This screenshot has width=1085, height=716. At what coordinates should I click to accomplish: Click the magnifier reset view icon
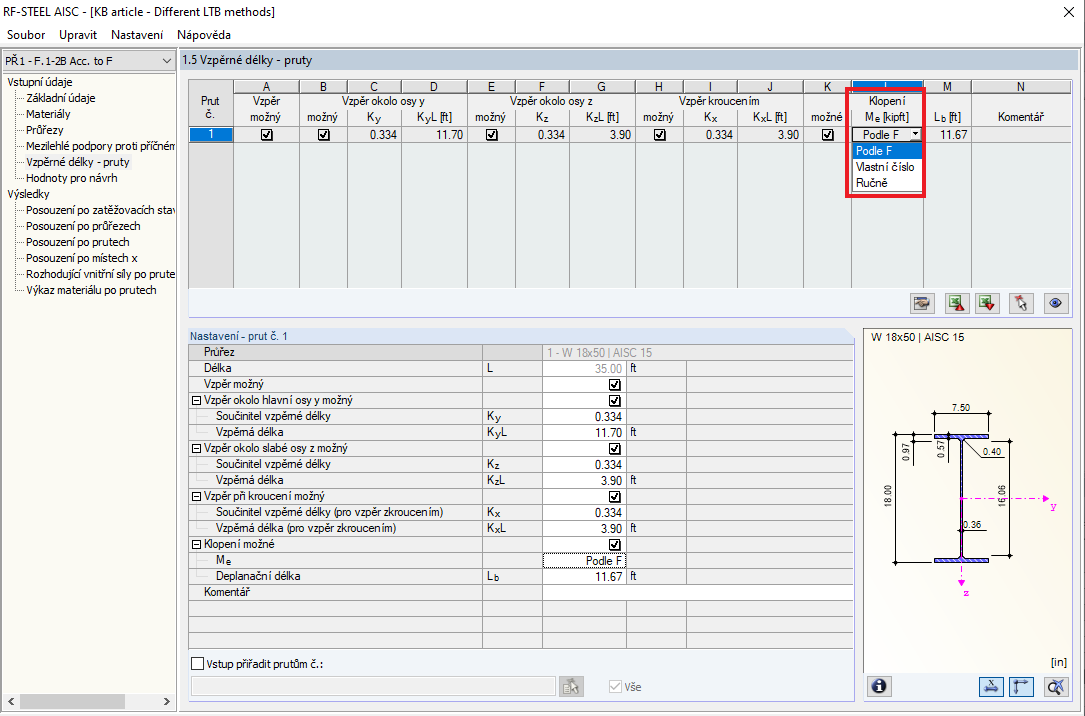[1055, 686]
